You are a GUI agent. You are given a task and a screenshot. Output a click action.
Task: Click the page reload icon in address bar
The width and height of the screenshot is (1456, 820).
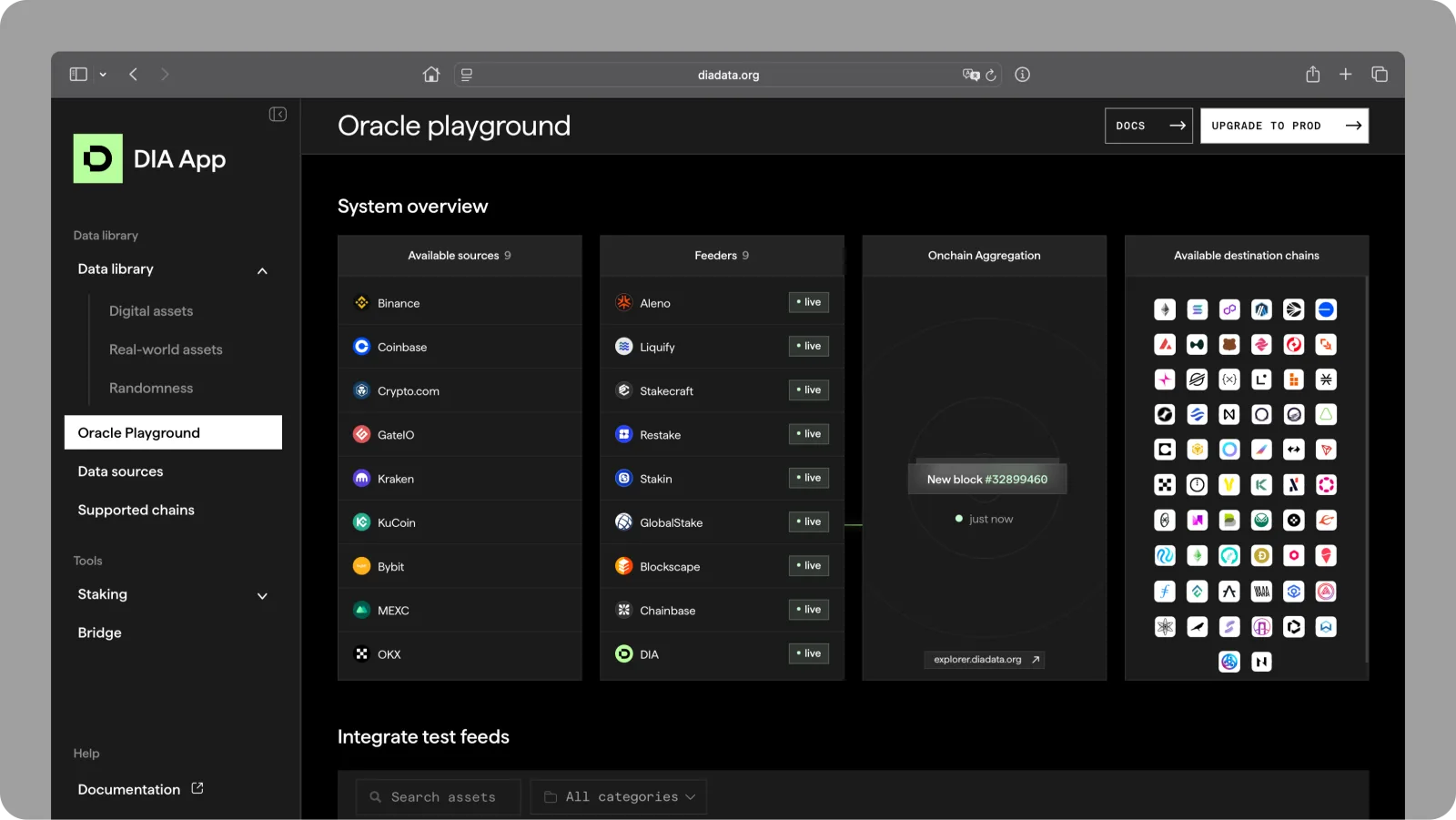[991, 76]
